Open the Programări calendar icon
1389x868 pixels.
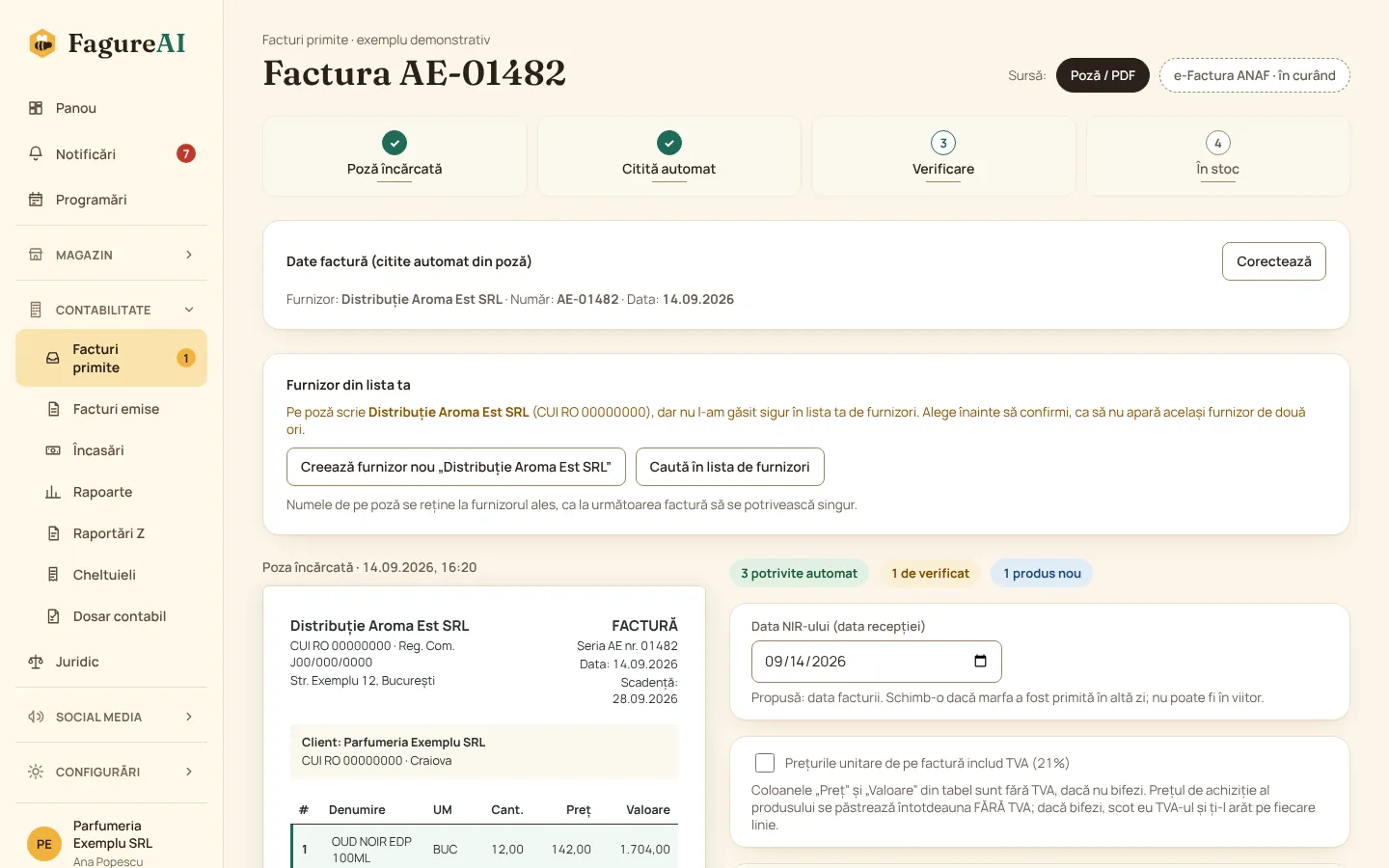pos(36,200)
